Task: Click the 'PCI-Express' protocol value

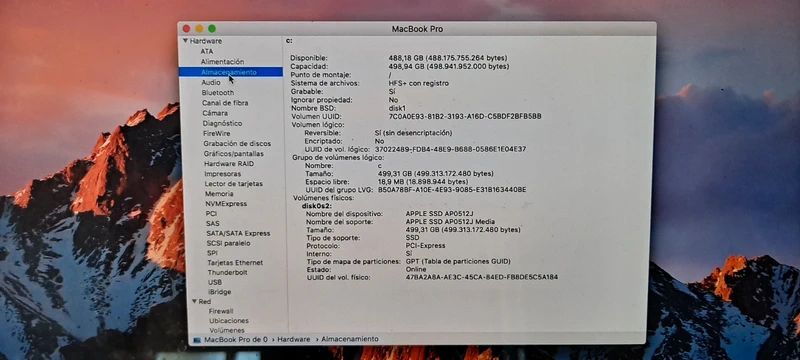Action: click(x=426, y=246)
